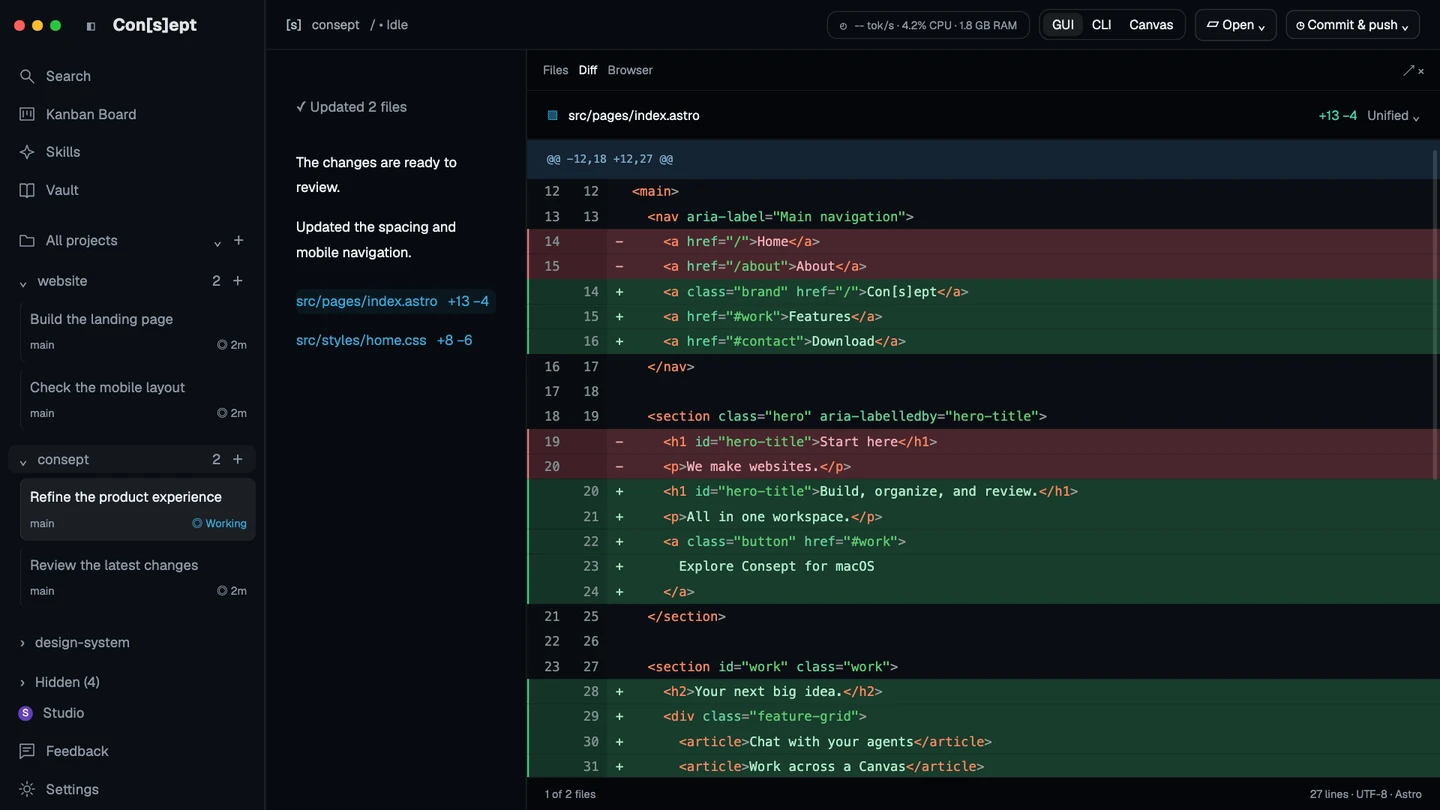Open the Open dropdown menu
This screenshot has width=1440, height=810.
(x=1236, y=25)
